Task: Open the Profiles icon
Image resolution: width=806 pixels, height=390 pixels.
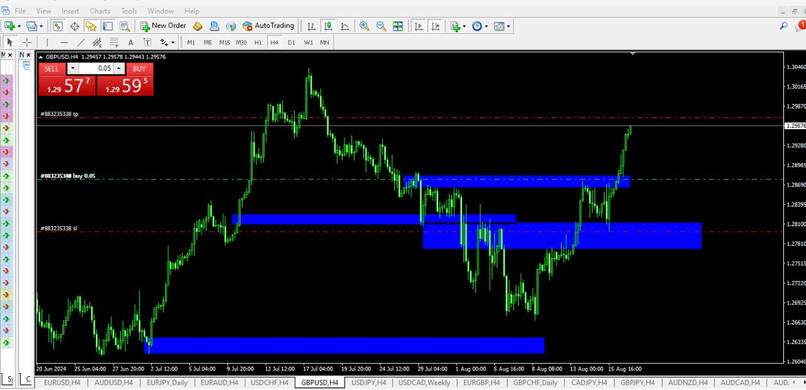Action: [x=32, y=26]
